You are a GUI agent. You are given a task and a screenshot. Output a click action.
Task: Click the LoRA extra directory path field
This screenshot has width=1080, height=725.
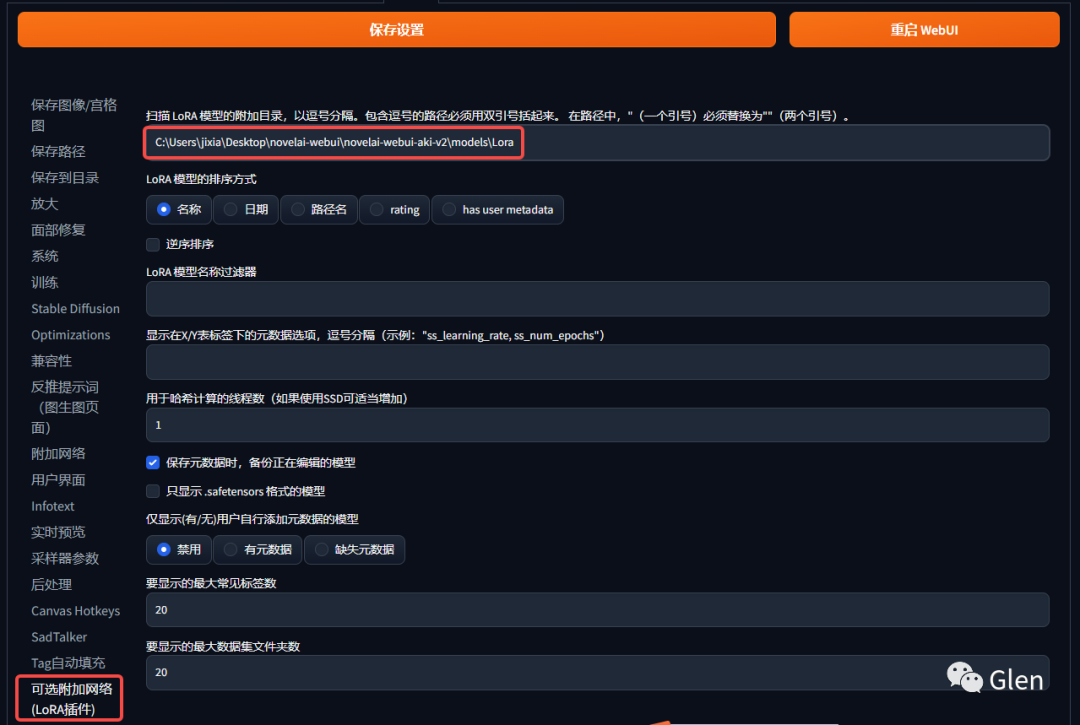pyautogui.click(x=597, y=143)
